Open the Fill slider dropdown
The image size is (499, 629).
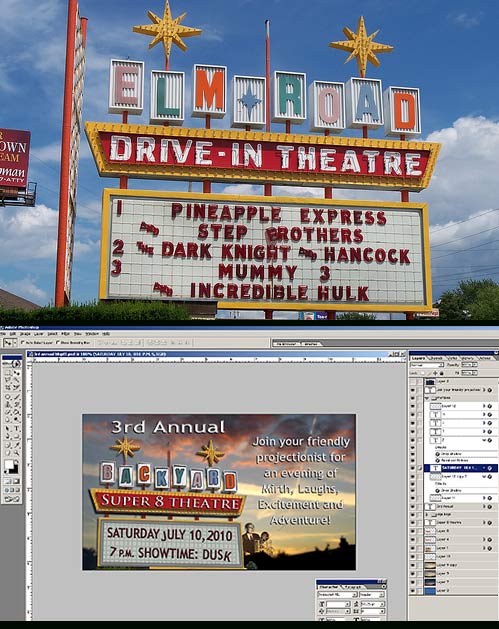475,373
